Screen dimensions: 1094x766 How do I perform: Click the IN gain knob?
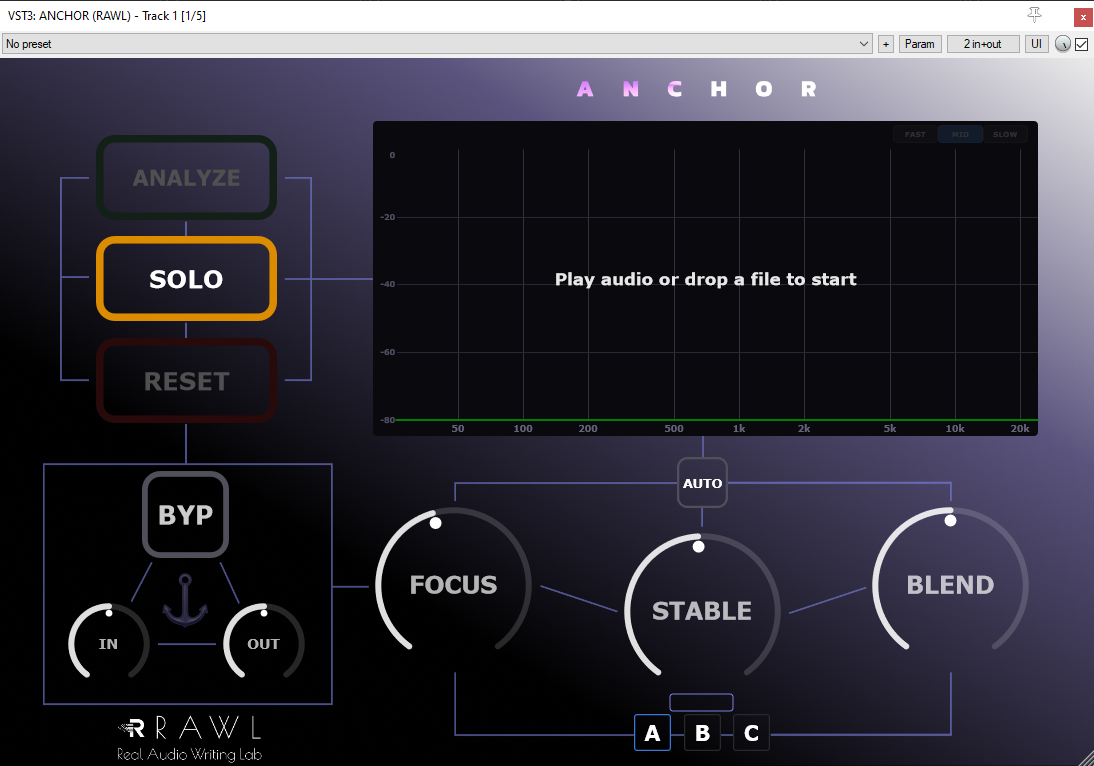click(109, 643)
